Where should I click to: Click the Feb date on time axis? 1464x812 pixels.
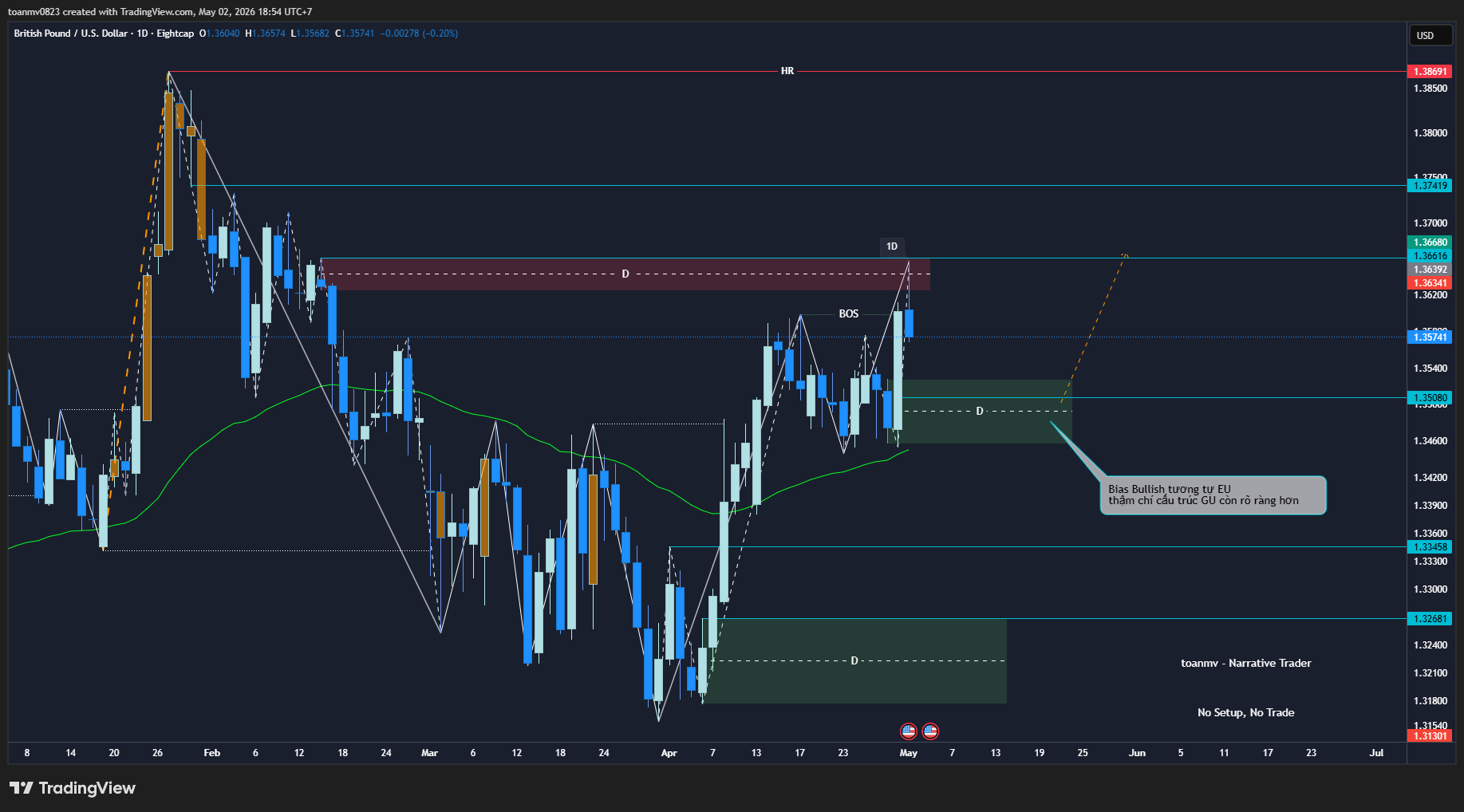211,753
